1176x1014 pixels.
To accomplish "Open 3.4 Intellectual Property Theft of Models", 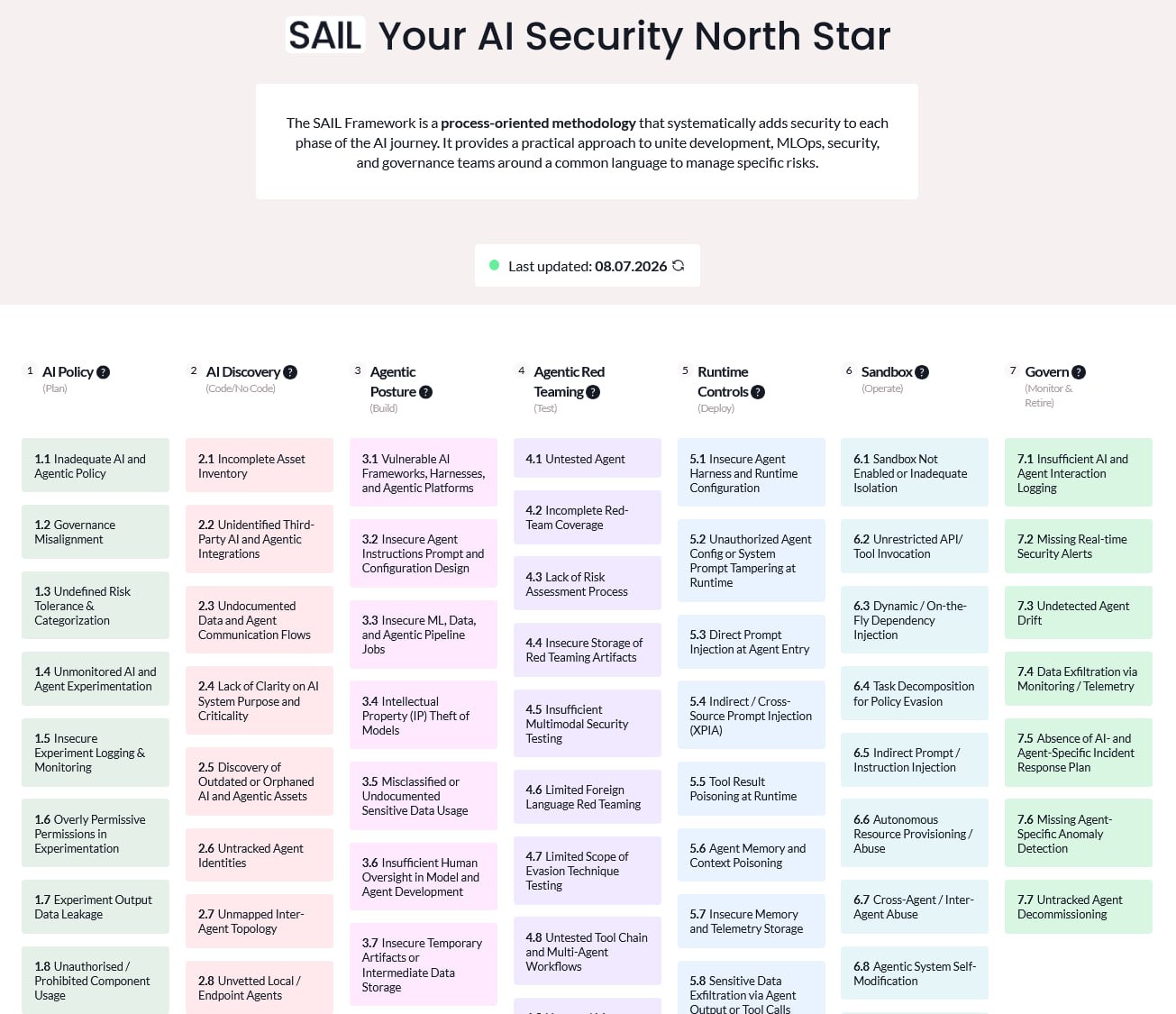I will (x=424, y=715).
